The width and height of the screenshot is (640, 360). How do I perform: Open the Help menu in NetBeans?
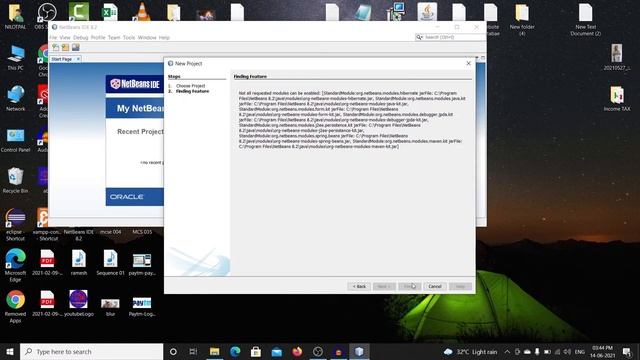(164, 37)
